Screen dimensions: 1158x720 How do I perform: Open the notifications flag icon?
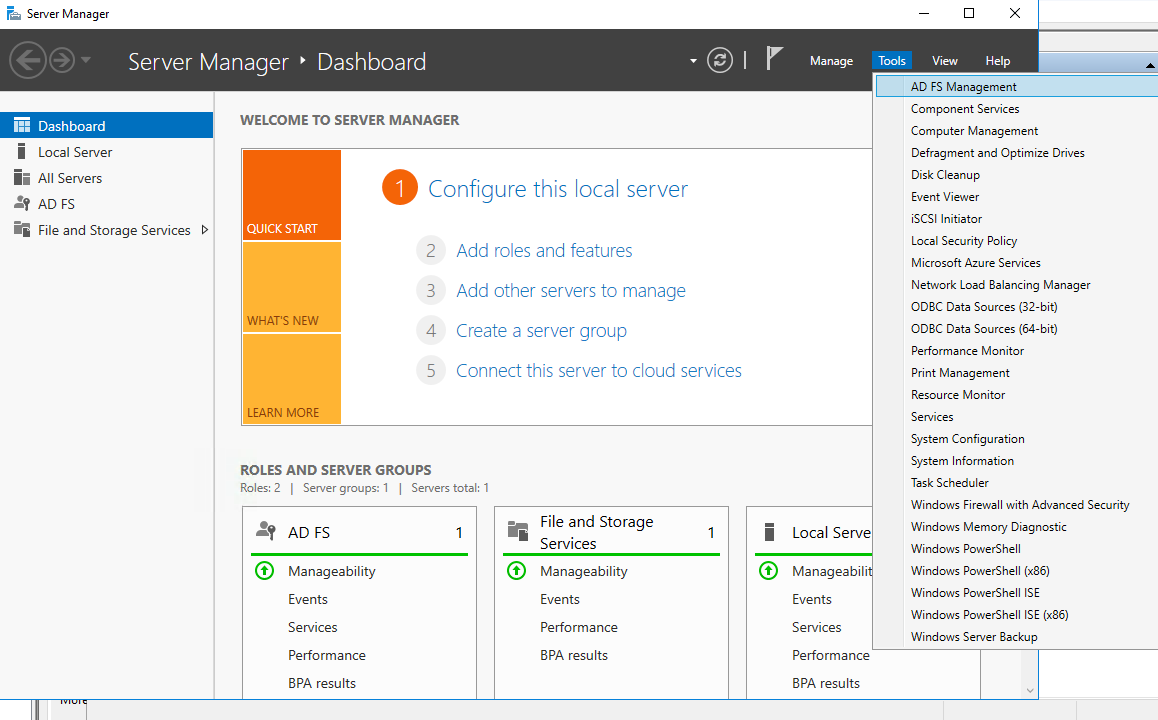pyautogui.click(x=774, y=59)
